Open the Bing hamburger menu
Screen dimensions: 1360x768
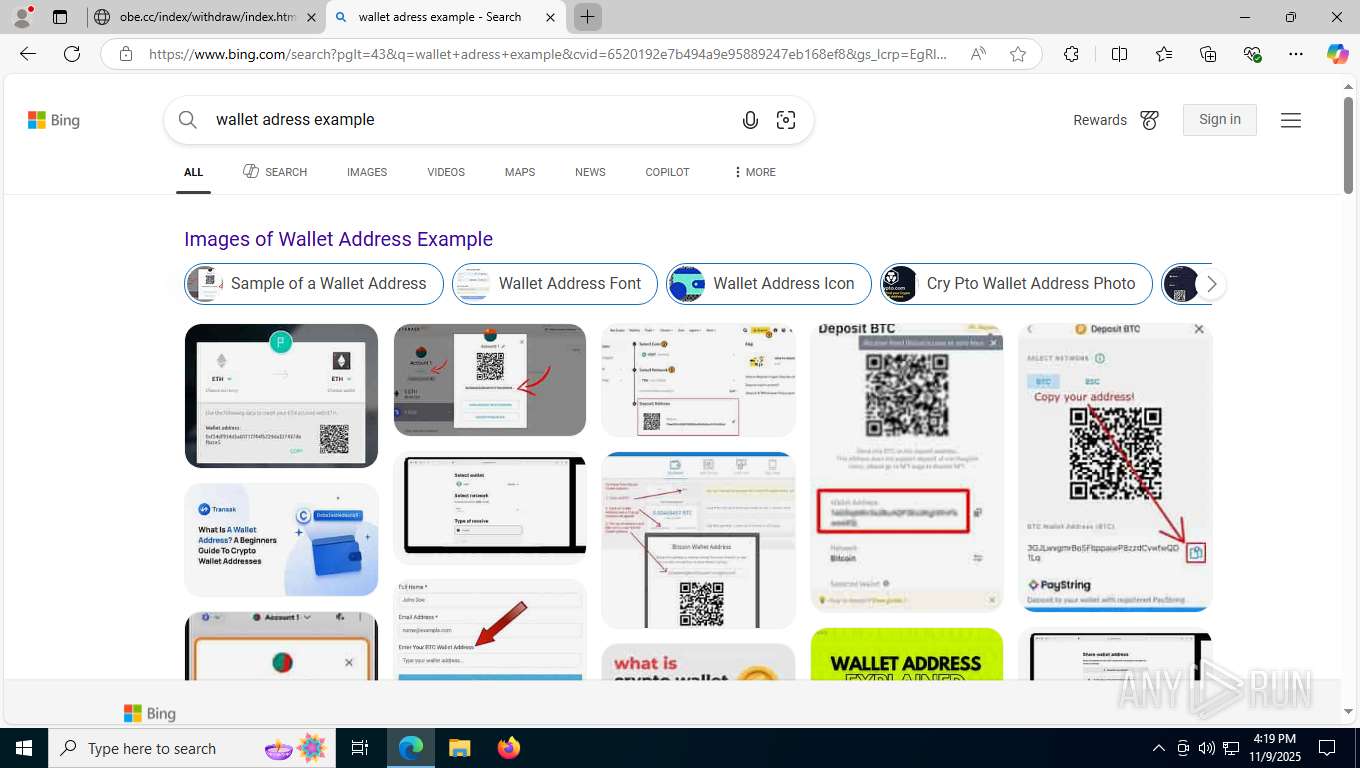1291,120
